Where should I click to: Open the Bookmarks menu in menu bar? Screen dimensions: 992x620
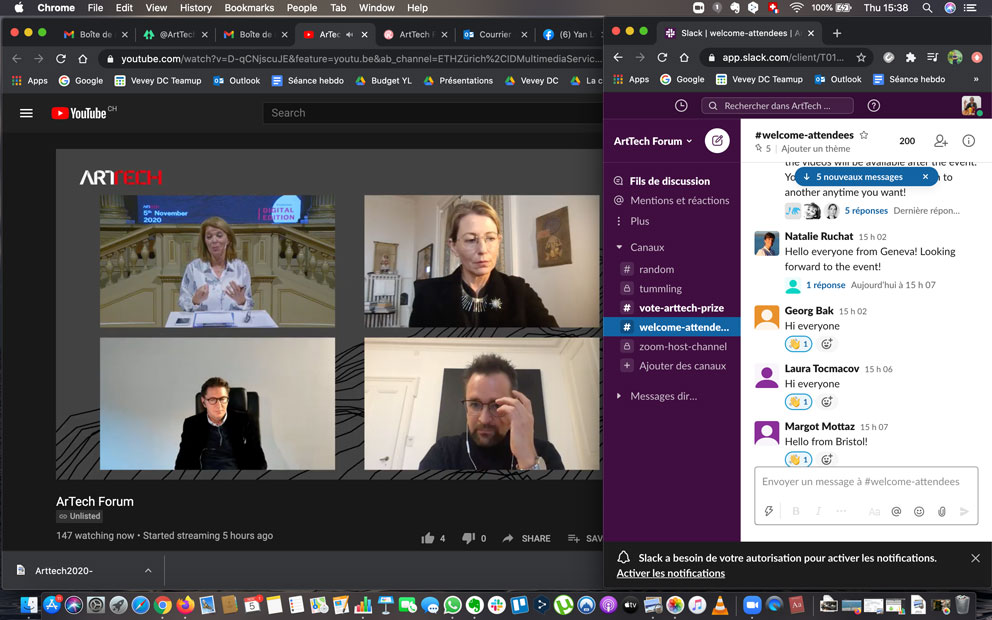tap(249, 8)
